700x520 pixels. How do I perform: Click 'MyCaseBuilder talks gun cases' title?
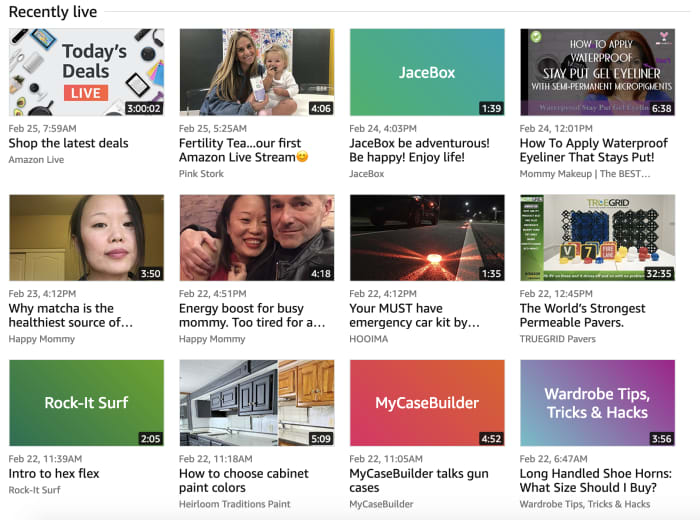pyautogui.click(x=419, y=480)
